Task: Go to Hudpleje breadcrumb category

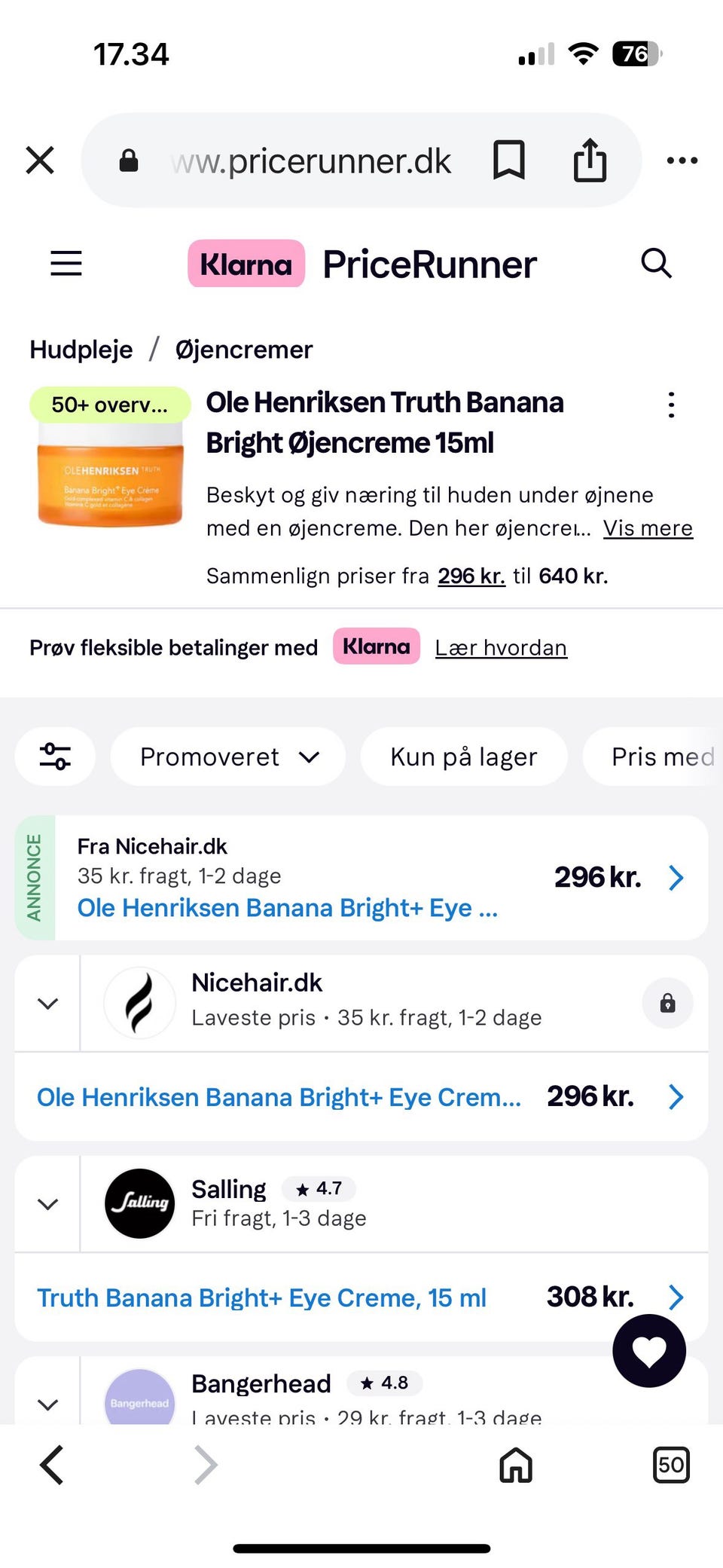Action: click(x=81, y=350)
